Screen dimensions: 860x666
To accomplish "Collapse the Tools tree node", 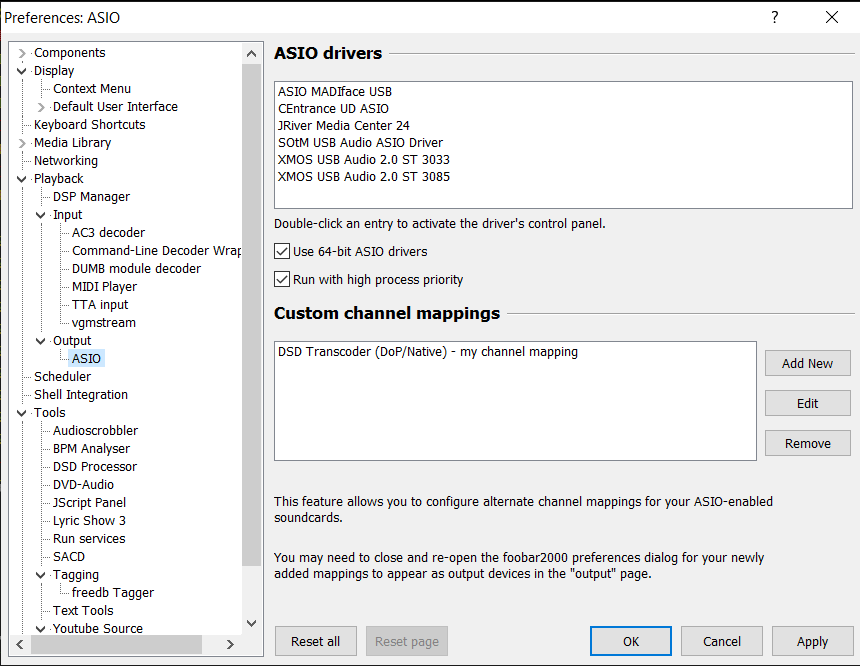I will (x=23, y=413).
